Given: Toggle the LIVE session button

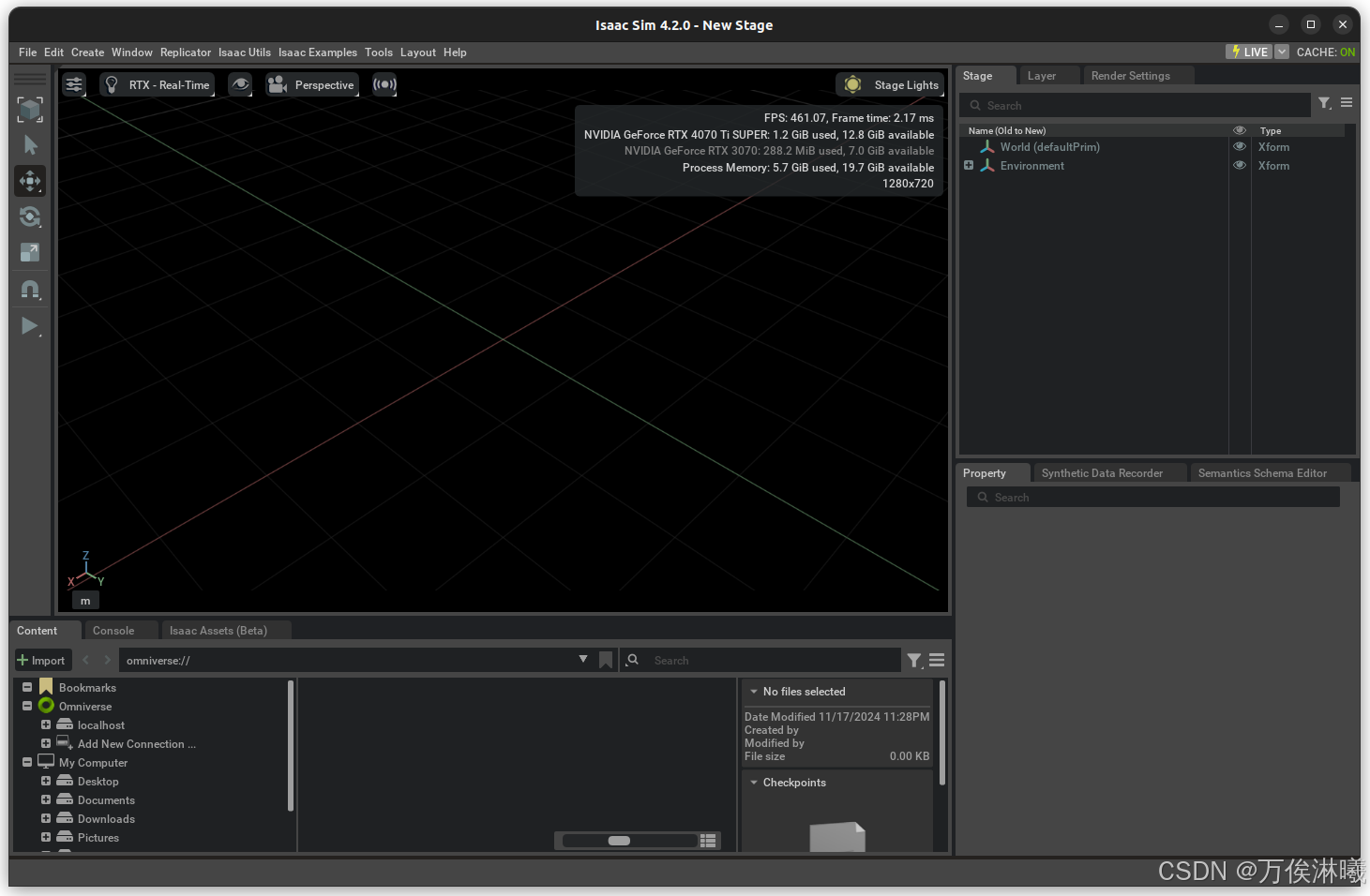Looking at the screenshot, I should 1249,52.
